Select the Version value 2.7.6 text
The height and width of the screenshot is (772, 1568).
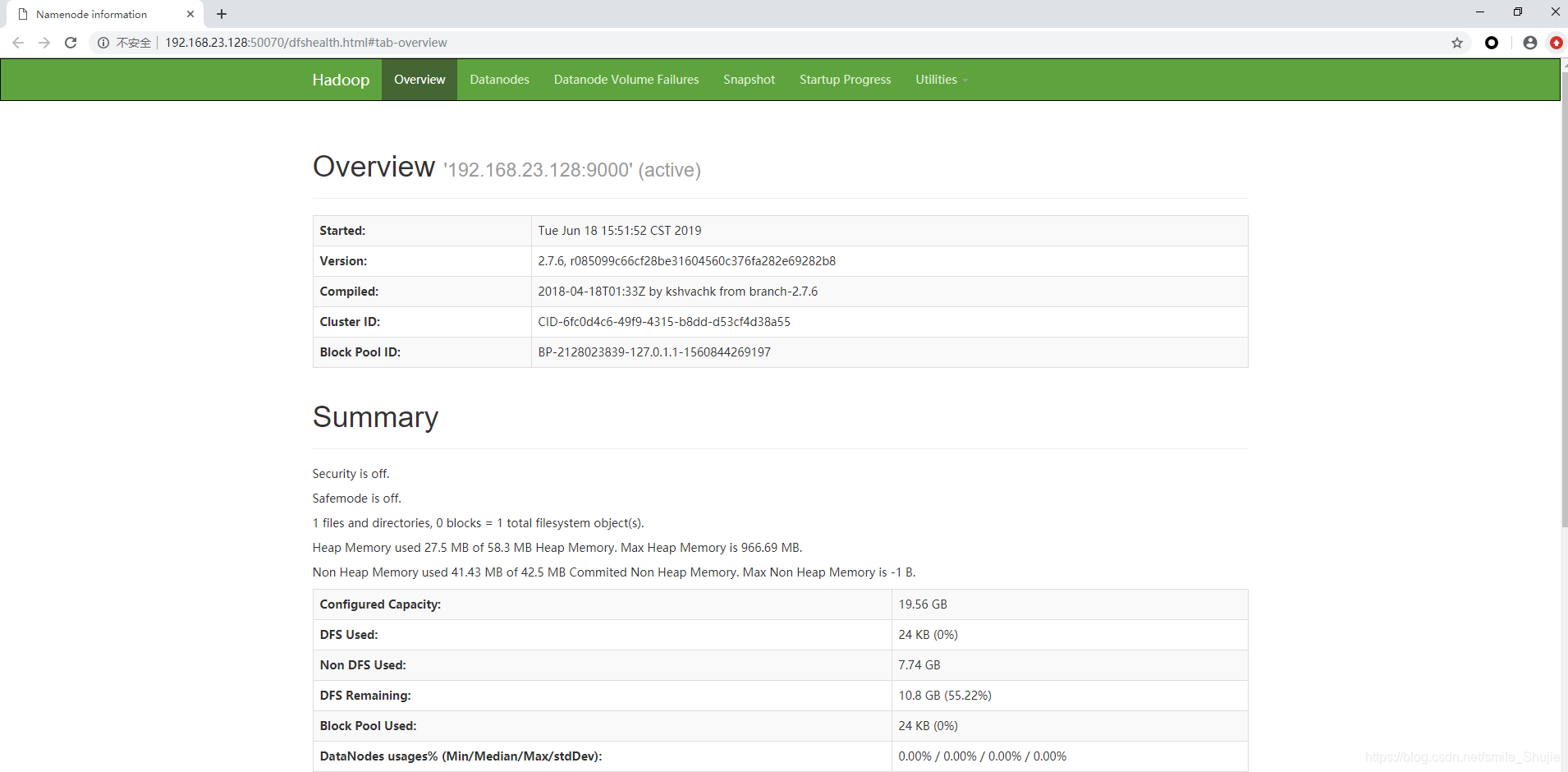(x=686, y=261)
